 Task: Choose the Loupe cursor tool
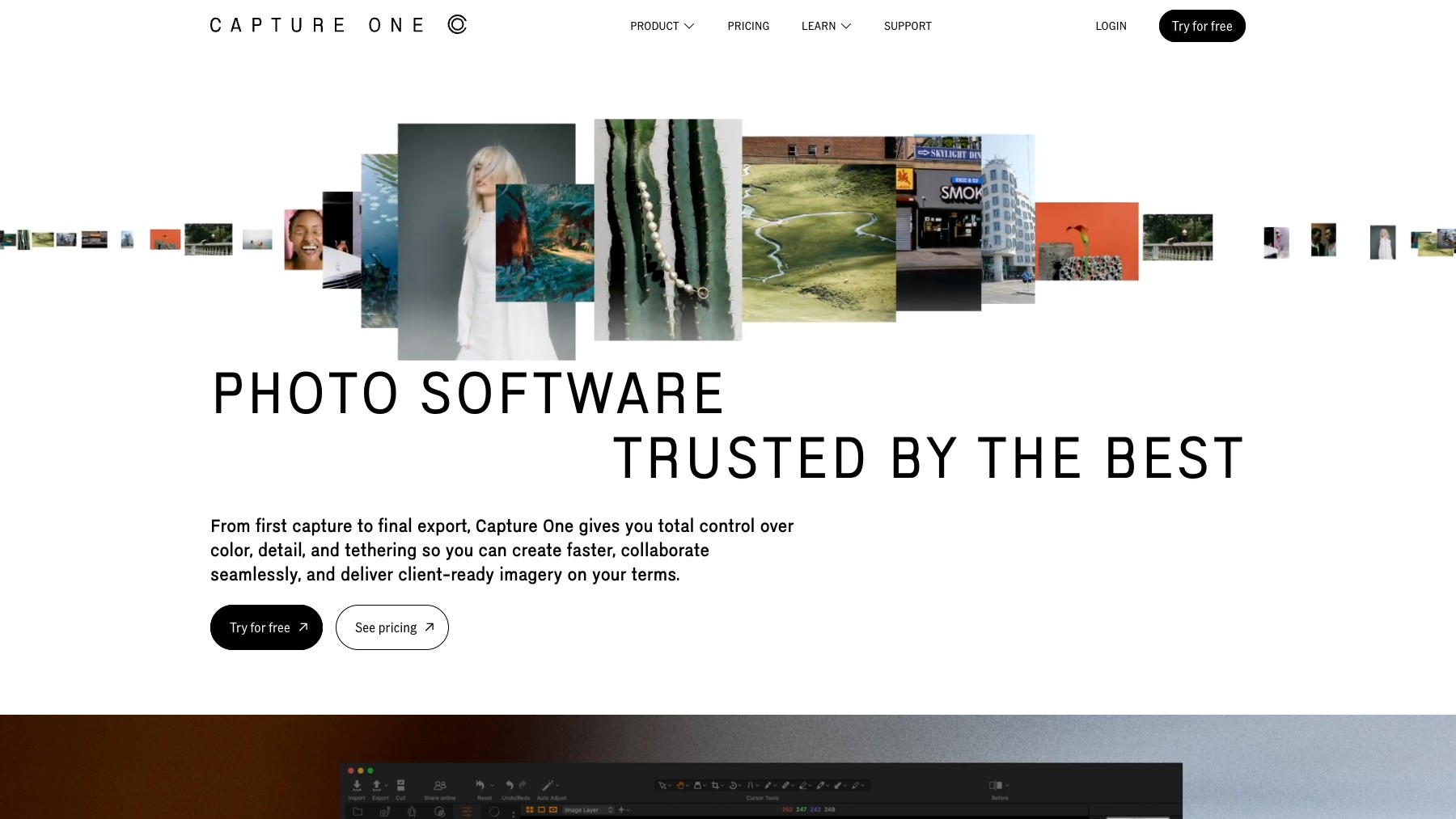coord(697,785)
